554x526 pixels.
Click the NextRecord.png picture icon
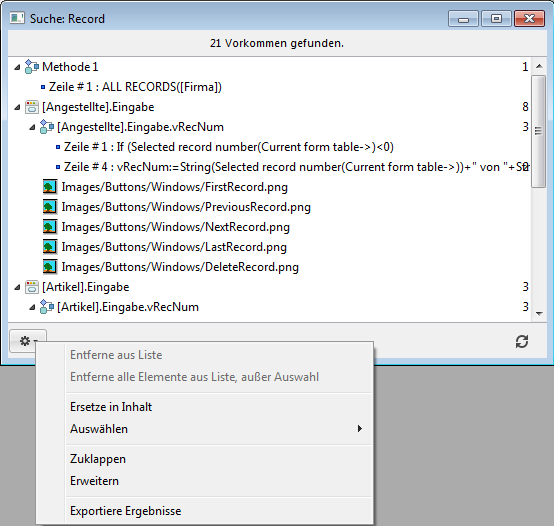click(x=50, y=227)
